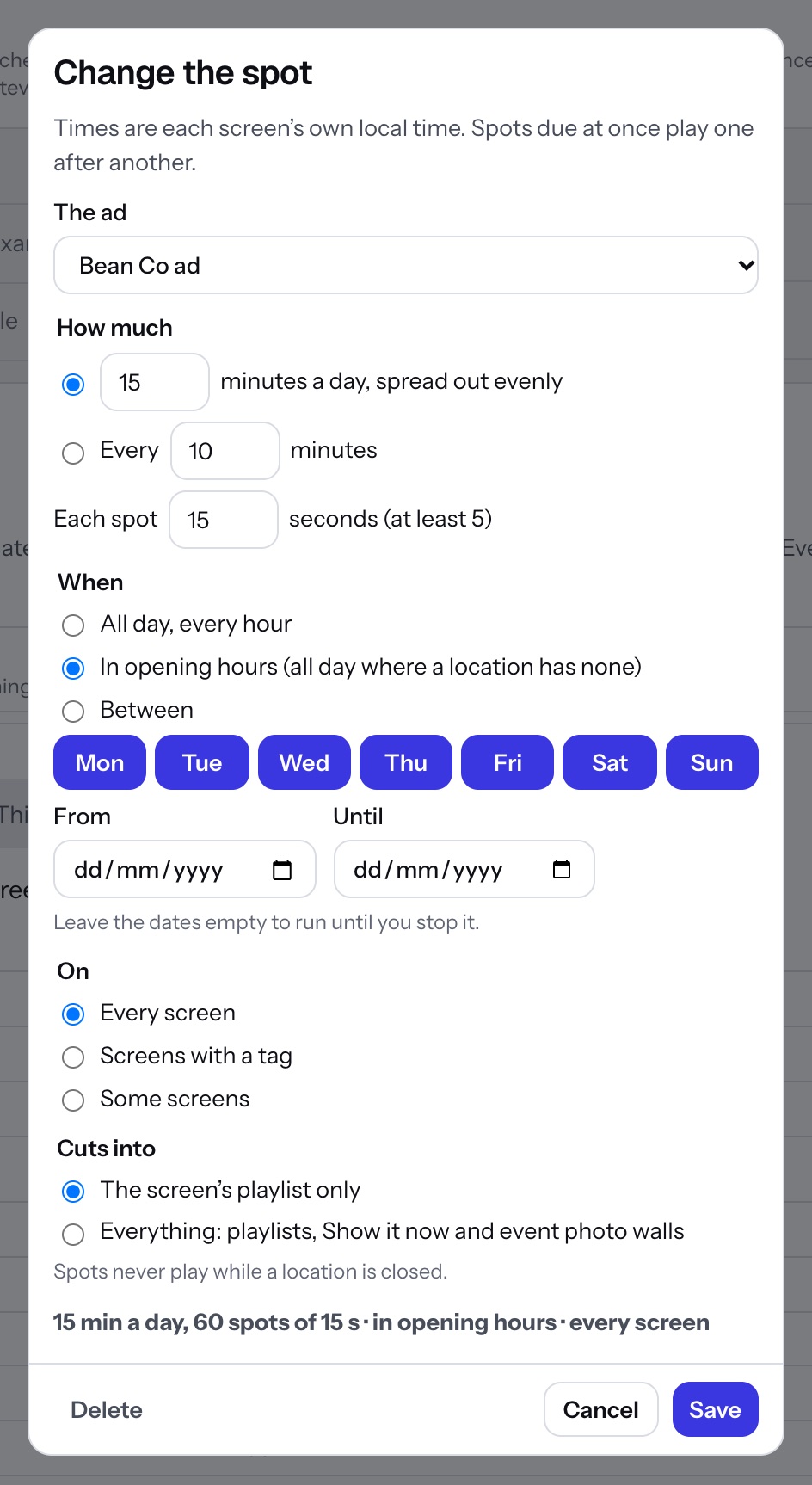Click the minutes a day input field
Image resolution: width=812 pixels, height=1485 pixels.
(155, 382)
